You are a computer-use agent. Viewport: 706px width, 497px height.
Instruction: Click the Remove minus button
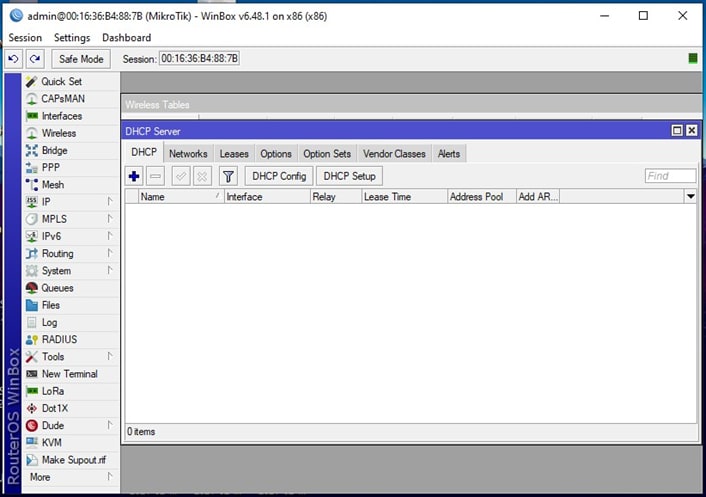(155, 176)
